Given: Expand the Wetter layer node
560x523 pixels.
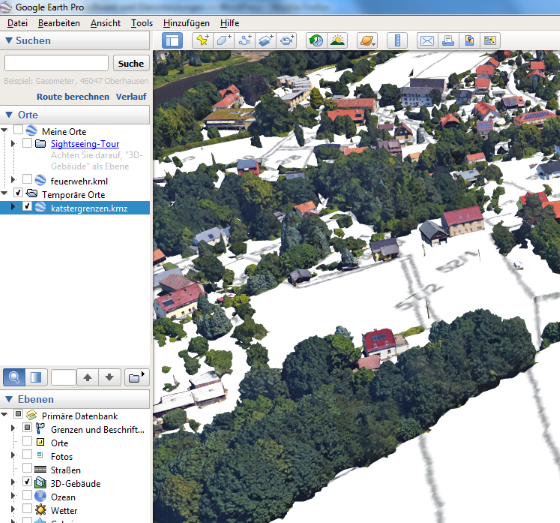Looking at the screenshot, I should pos(13,509).
